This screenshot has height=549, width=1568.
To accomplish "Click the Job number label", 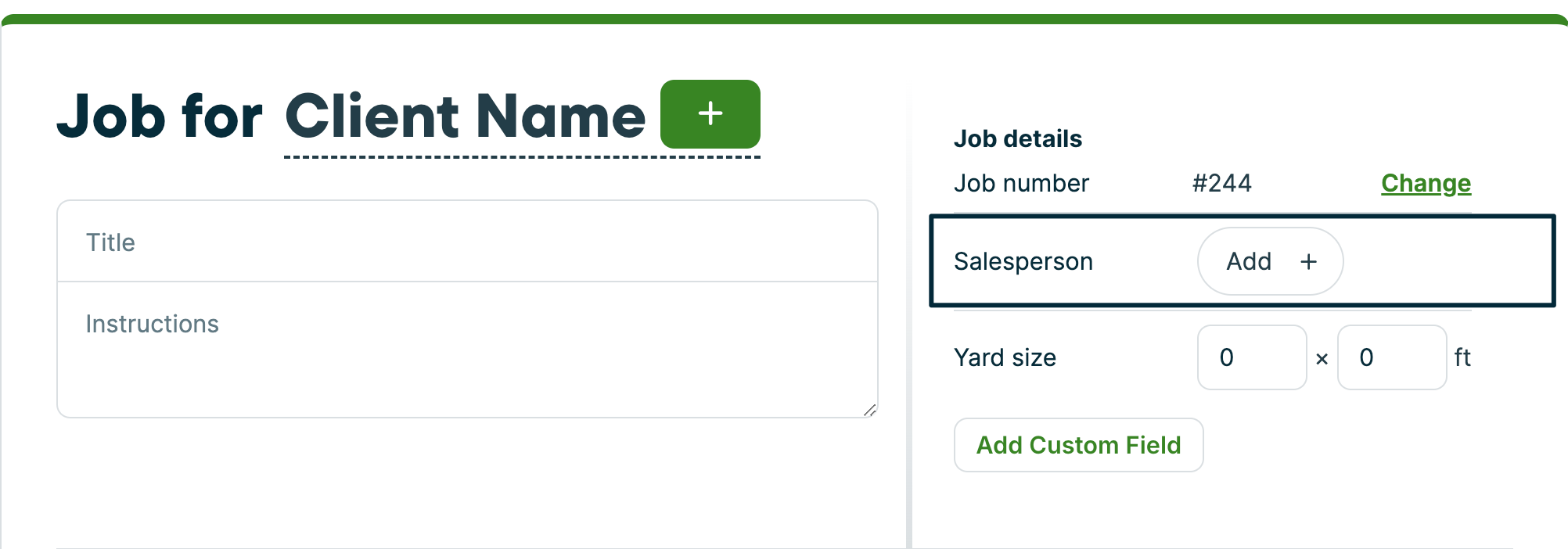I will tap(1020, 184).
